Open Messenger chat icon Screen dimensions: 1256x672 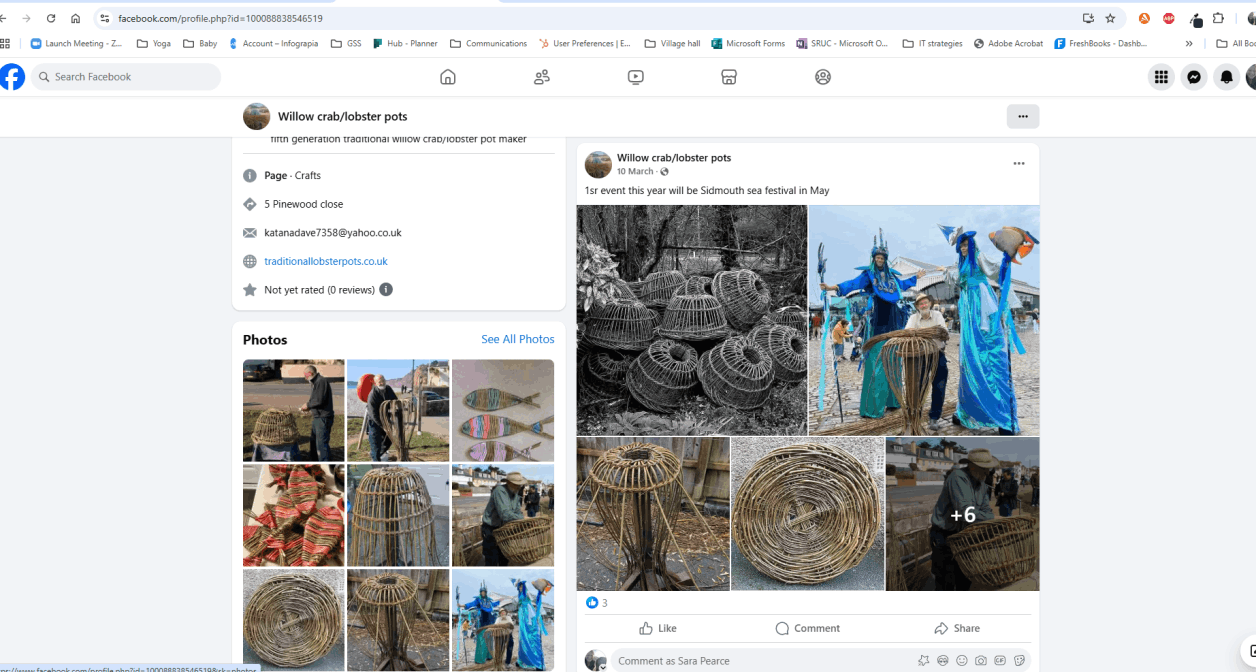coord(1194,77)
